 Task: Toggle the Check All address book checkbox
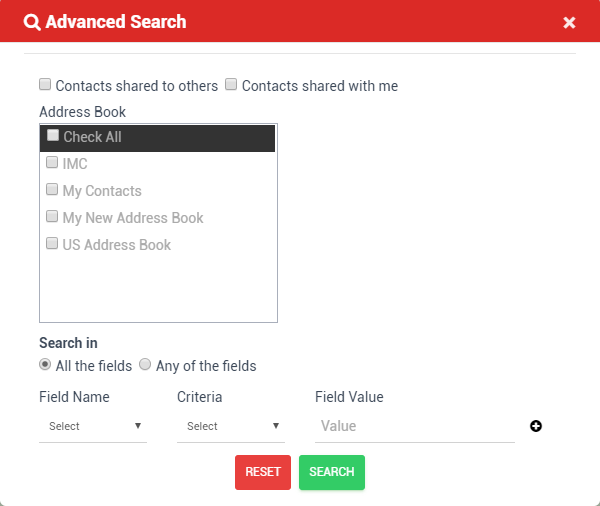pyautogui.click(x=53, y=136)
